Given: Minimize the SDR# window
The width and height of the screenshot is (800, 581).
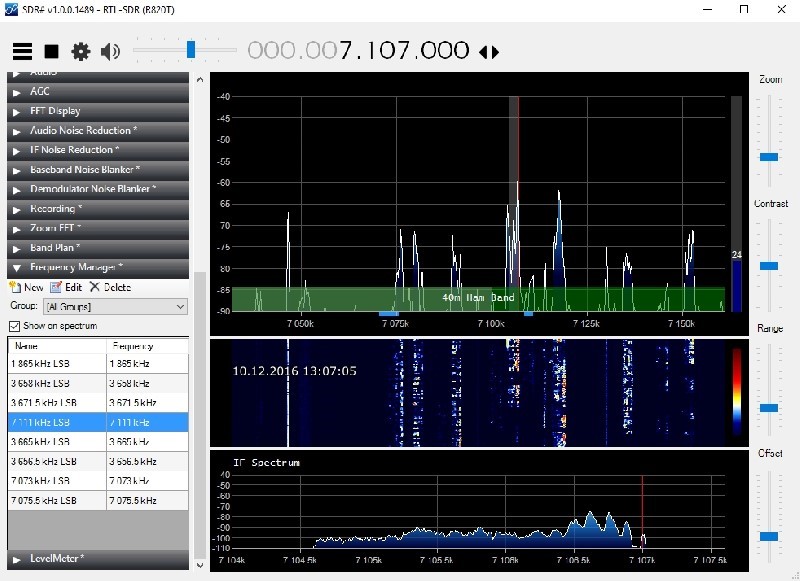Looking at the screenshot, I should coord(707,9).
